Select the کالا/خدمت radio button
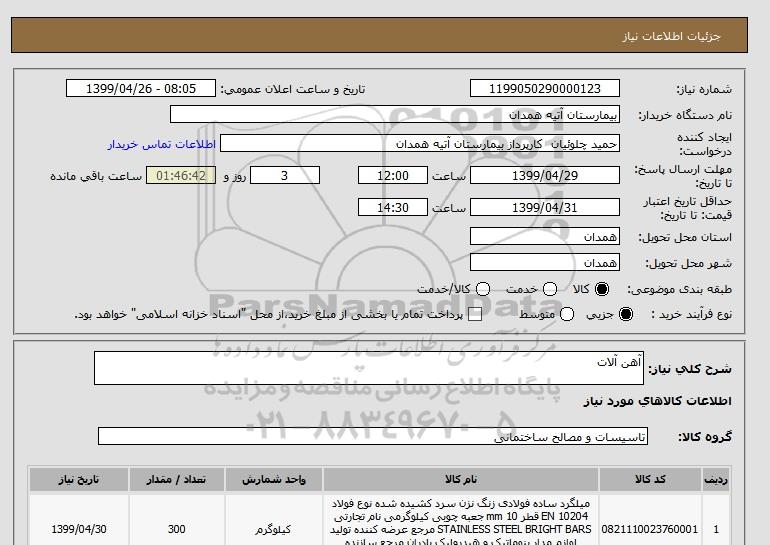This screenshot has width=770, height=545. pyautogui.click(x=483, y=289)
